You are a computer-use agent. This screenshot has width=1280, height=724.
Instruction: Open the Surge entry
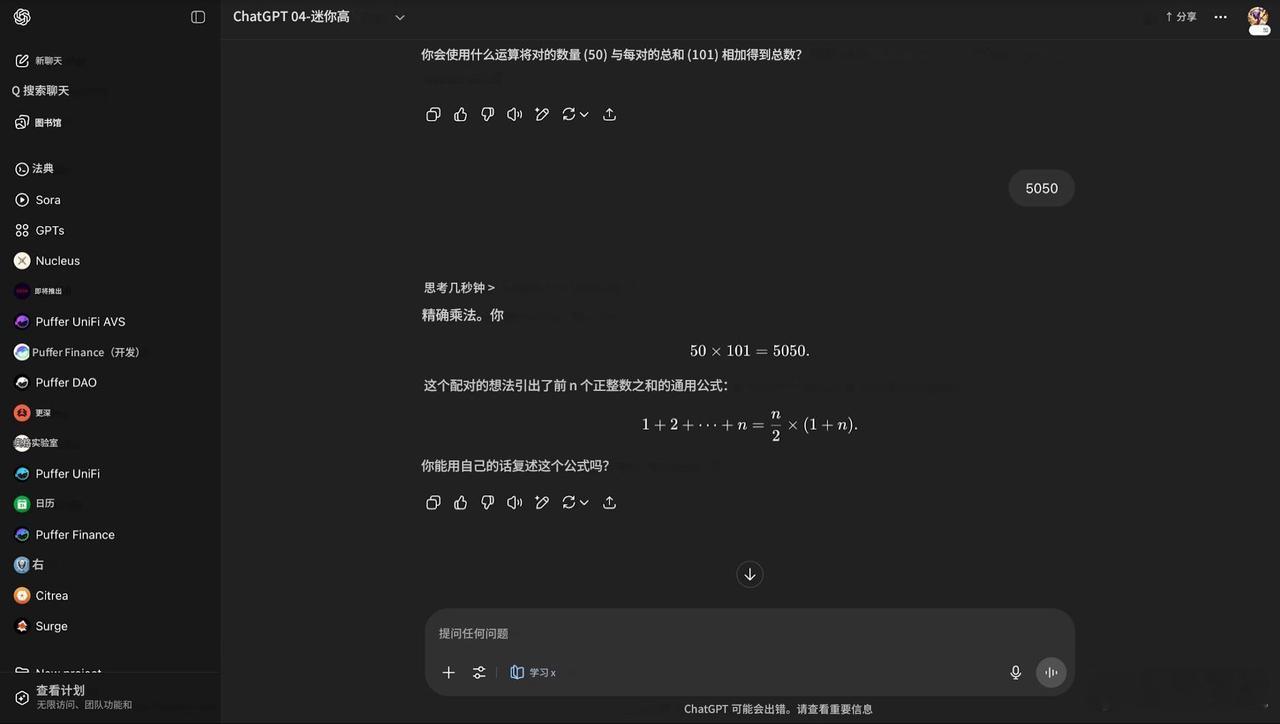pyautogui.click(x=42, y=626)
